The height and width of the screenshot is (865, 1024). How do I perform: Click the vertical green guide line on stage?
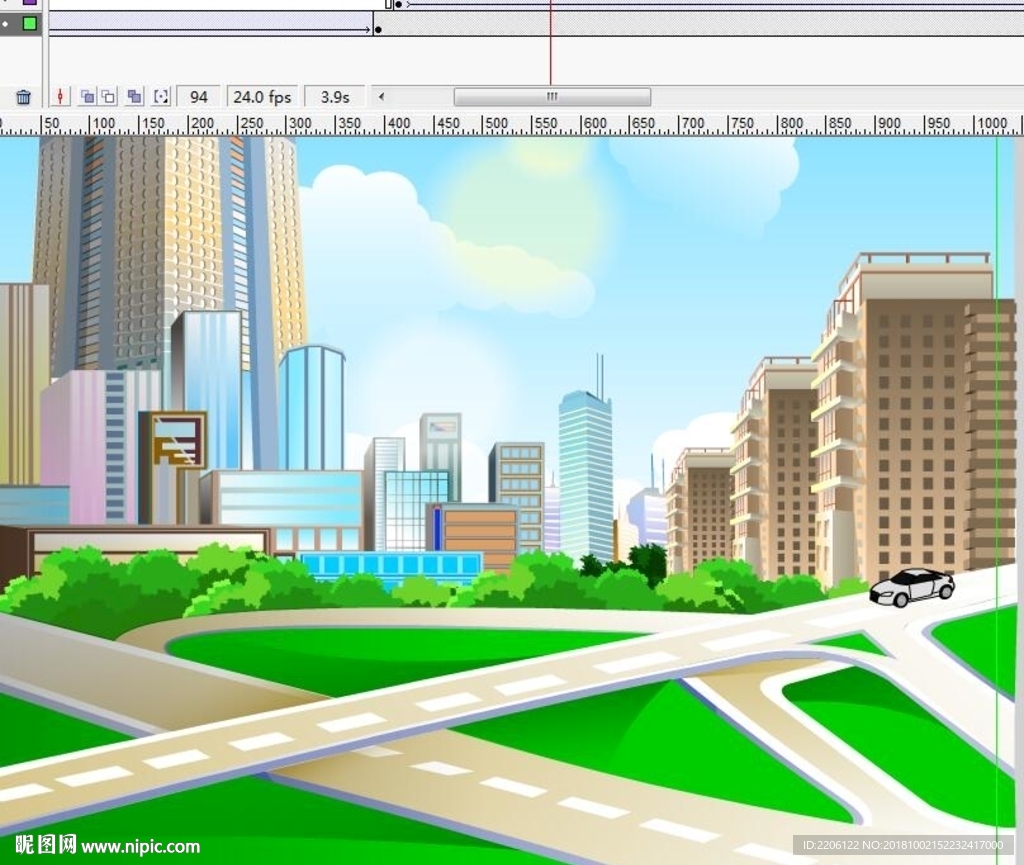[997, 400]
